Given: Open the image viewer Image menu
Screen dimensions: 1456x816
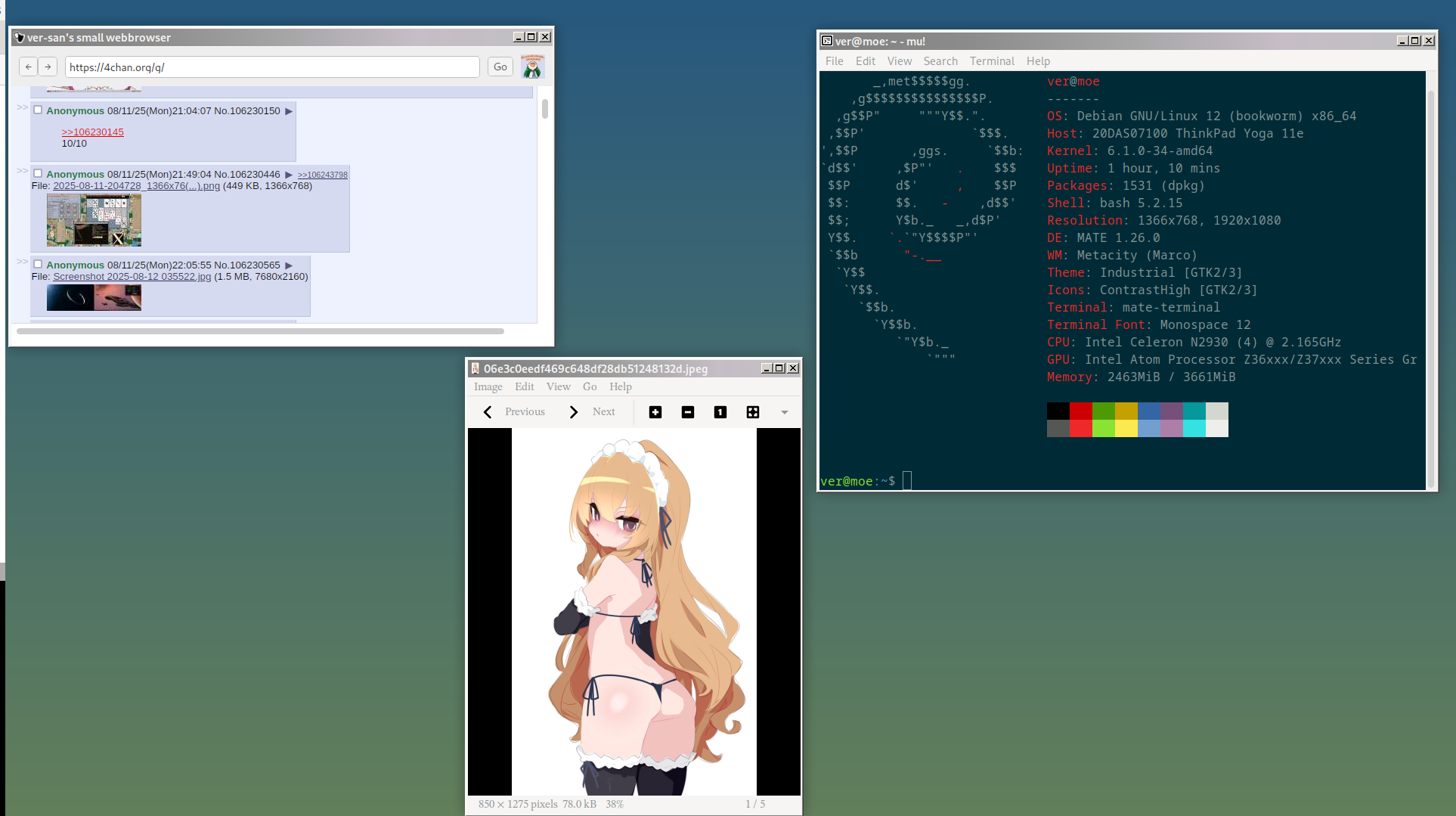Looking at the screenshot, I should point(488,386).
